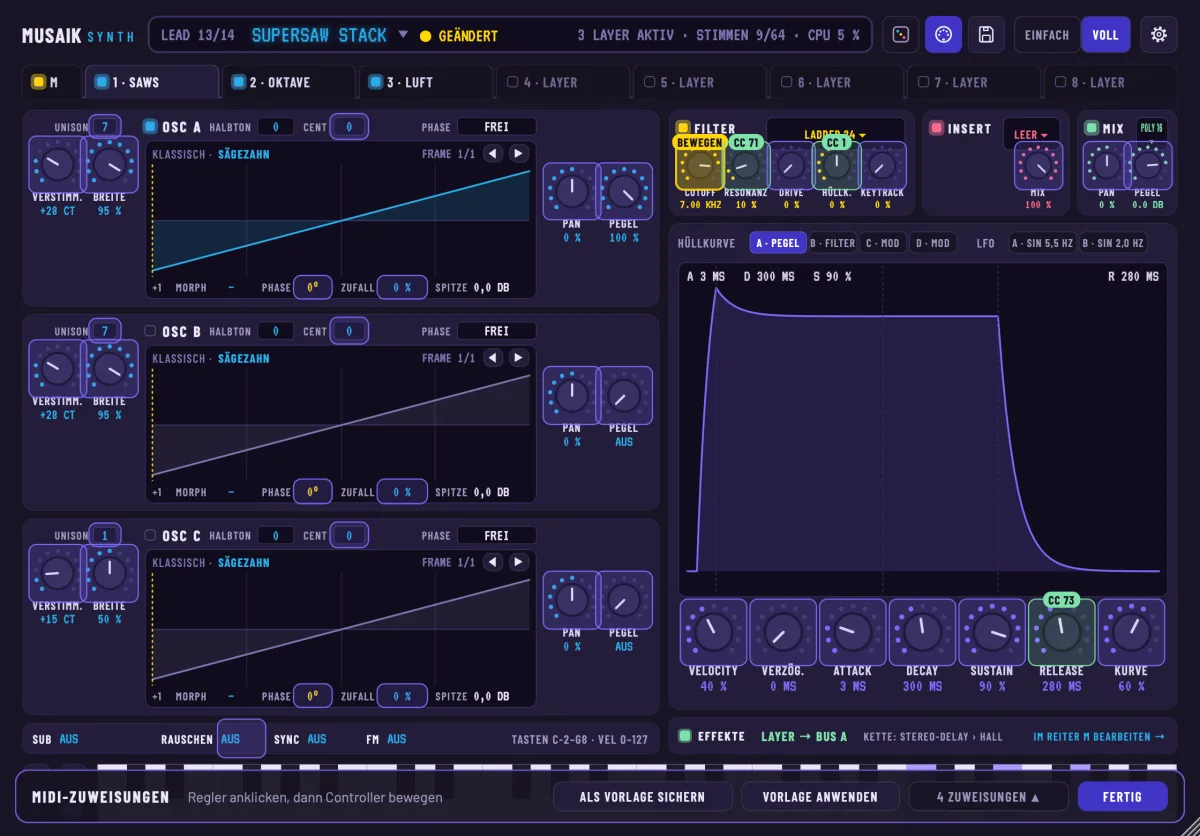Toggle the MIDI learn connector icon

(943, 35)
